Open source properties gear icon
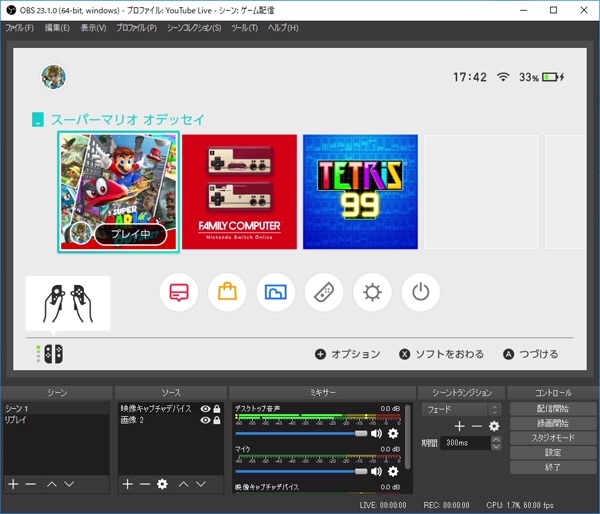Image resolution: width=600 pixels, height=514 pixels. pos(162,484)
